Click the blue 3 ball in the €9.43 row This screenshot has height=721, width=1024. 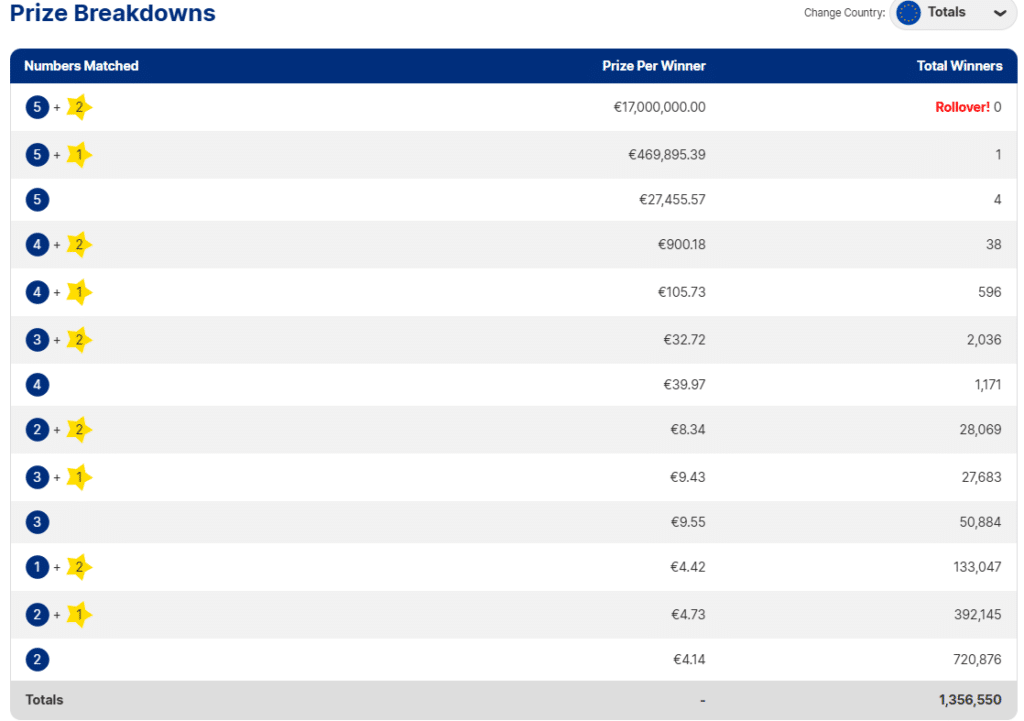(x=37, y=477)
